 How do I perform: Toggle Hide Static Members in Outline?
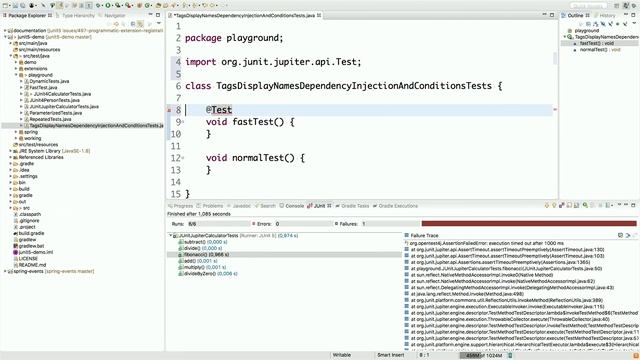click(x=611, y=24)
